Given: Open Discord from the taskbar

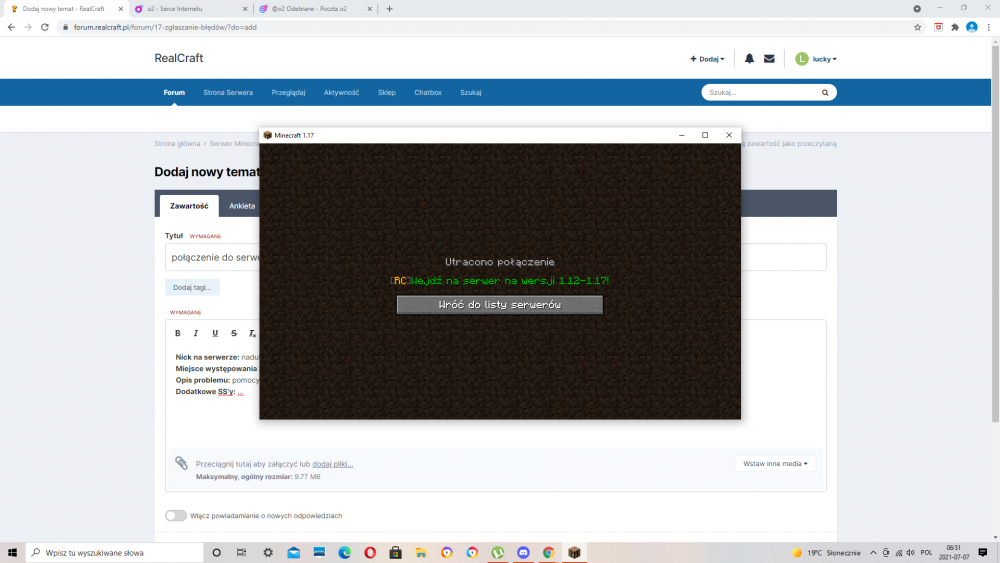Looking at the screenshot, I should click(523, 552).
